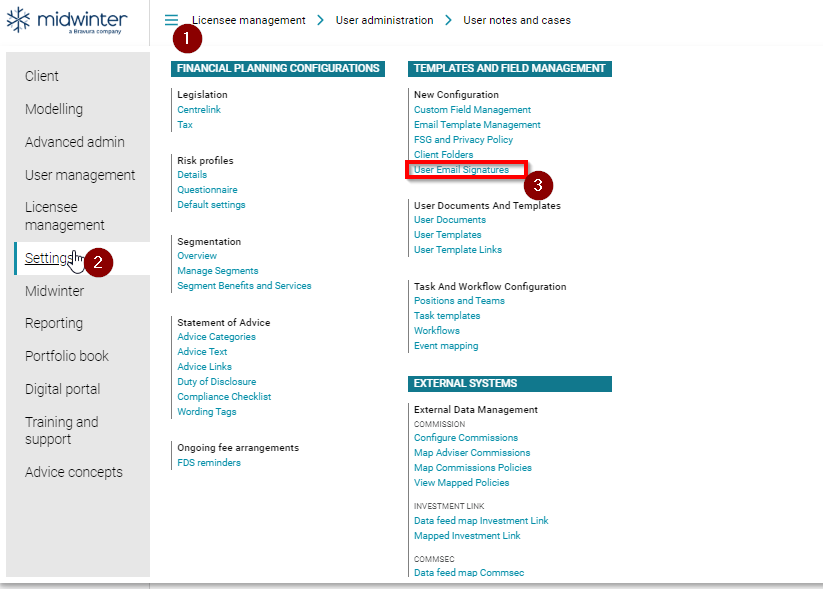Open Map Adviser Commissions link
The width and height of the screenshot is (823, 589).
click(472, 453)
